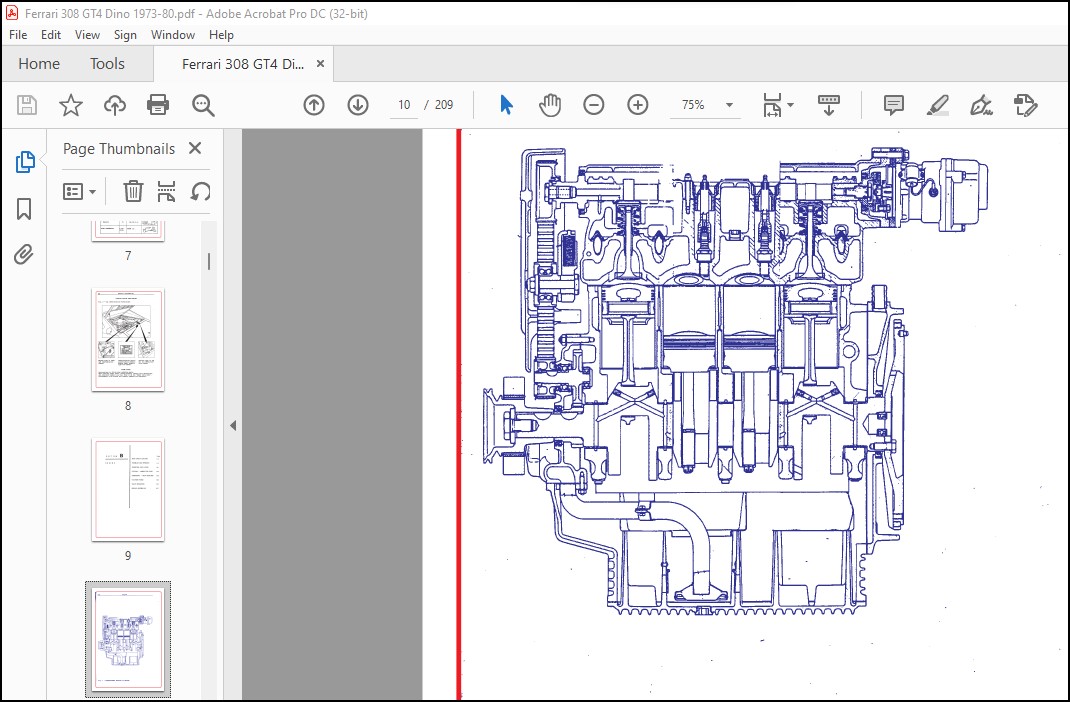Open the Window menu

[173, 35]
